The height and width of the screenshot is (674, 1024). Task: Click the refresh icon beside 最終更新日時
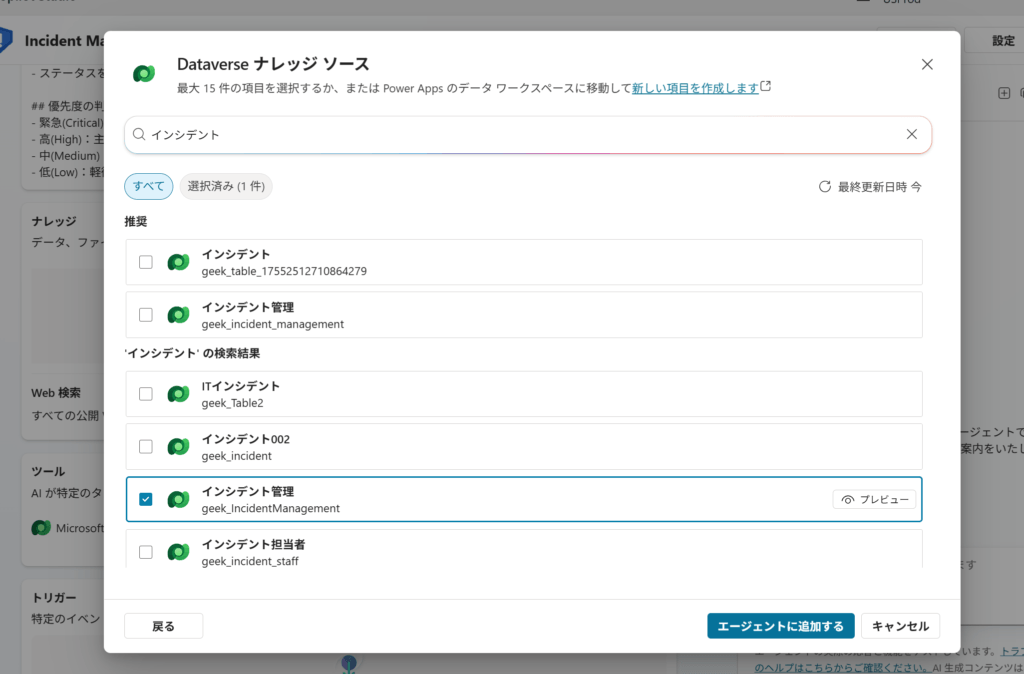click(x=825, y=187)
